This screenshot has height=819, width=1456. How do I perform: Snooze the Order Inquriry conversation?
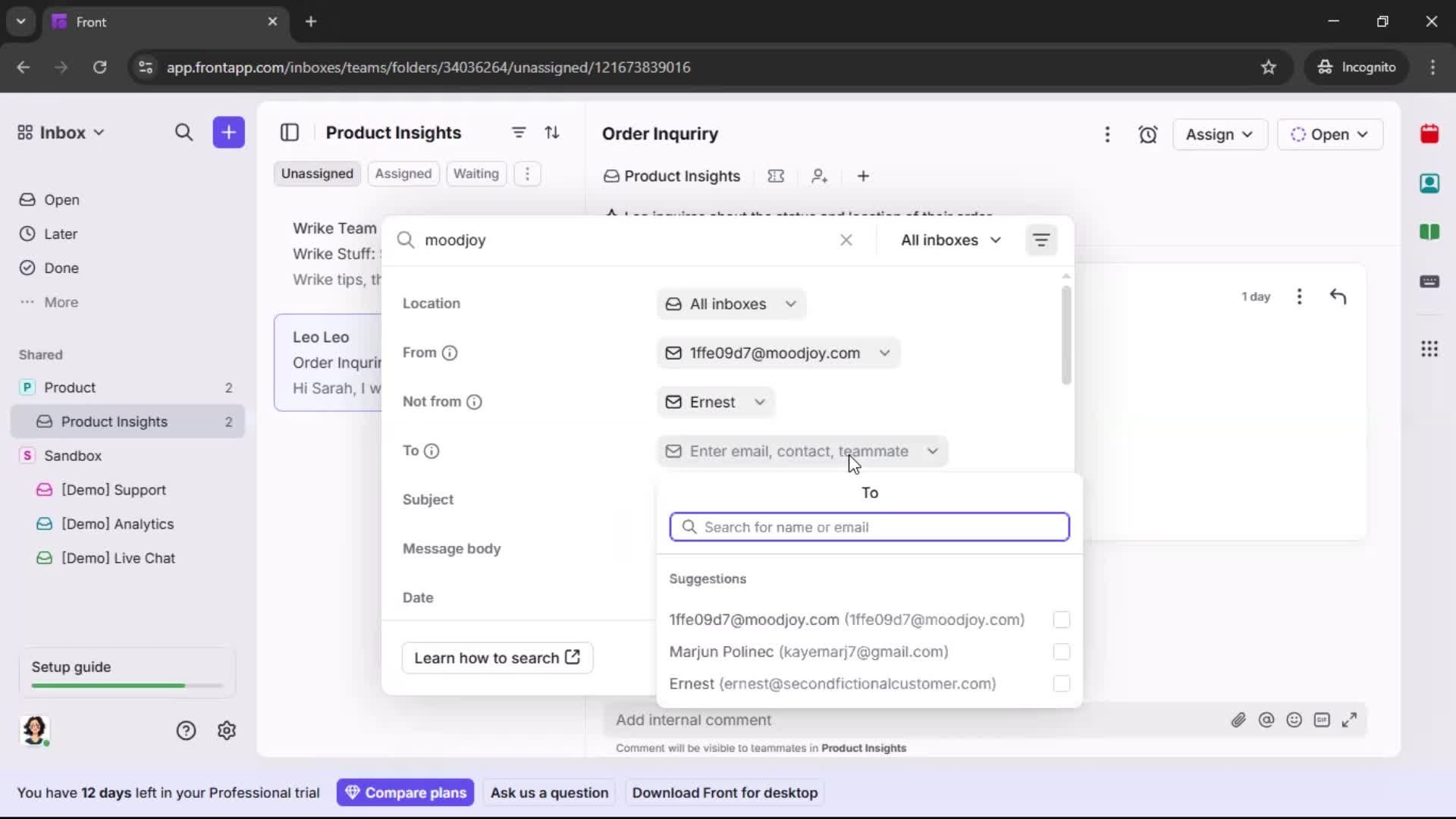(1148, 134)
